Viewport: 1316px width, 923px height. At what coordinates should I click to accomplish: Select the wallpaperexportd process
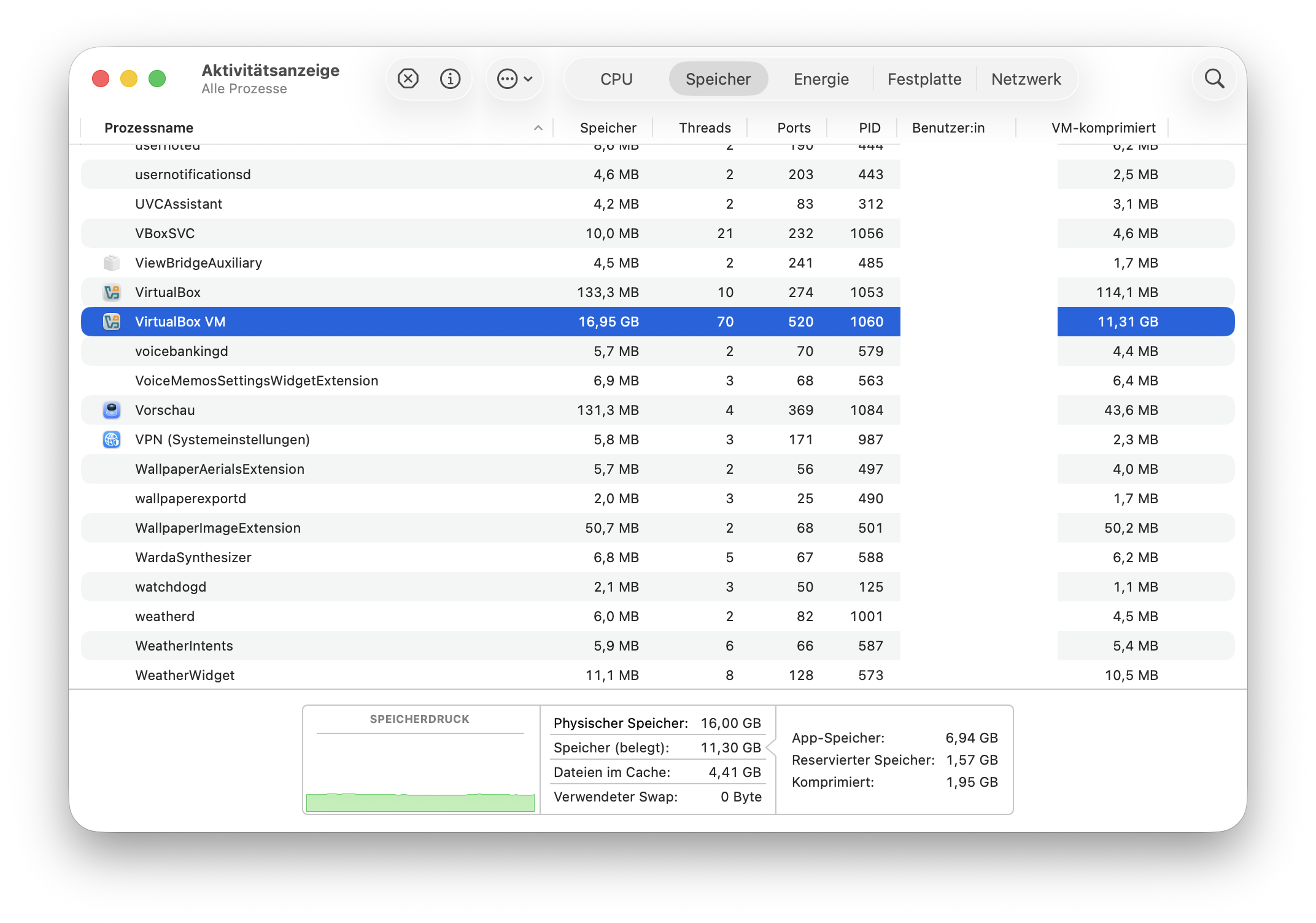coord(190,498)
